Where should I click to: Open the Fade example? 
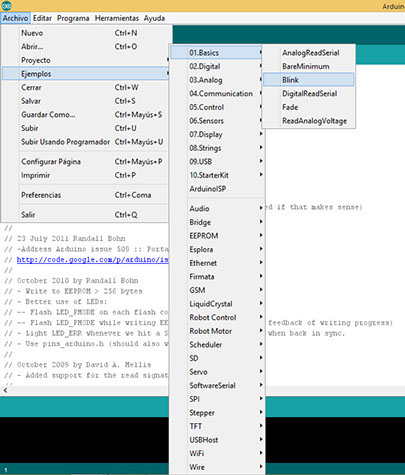(308, 107)
